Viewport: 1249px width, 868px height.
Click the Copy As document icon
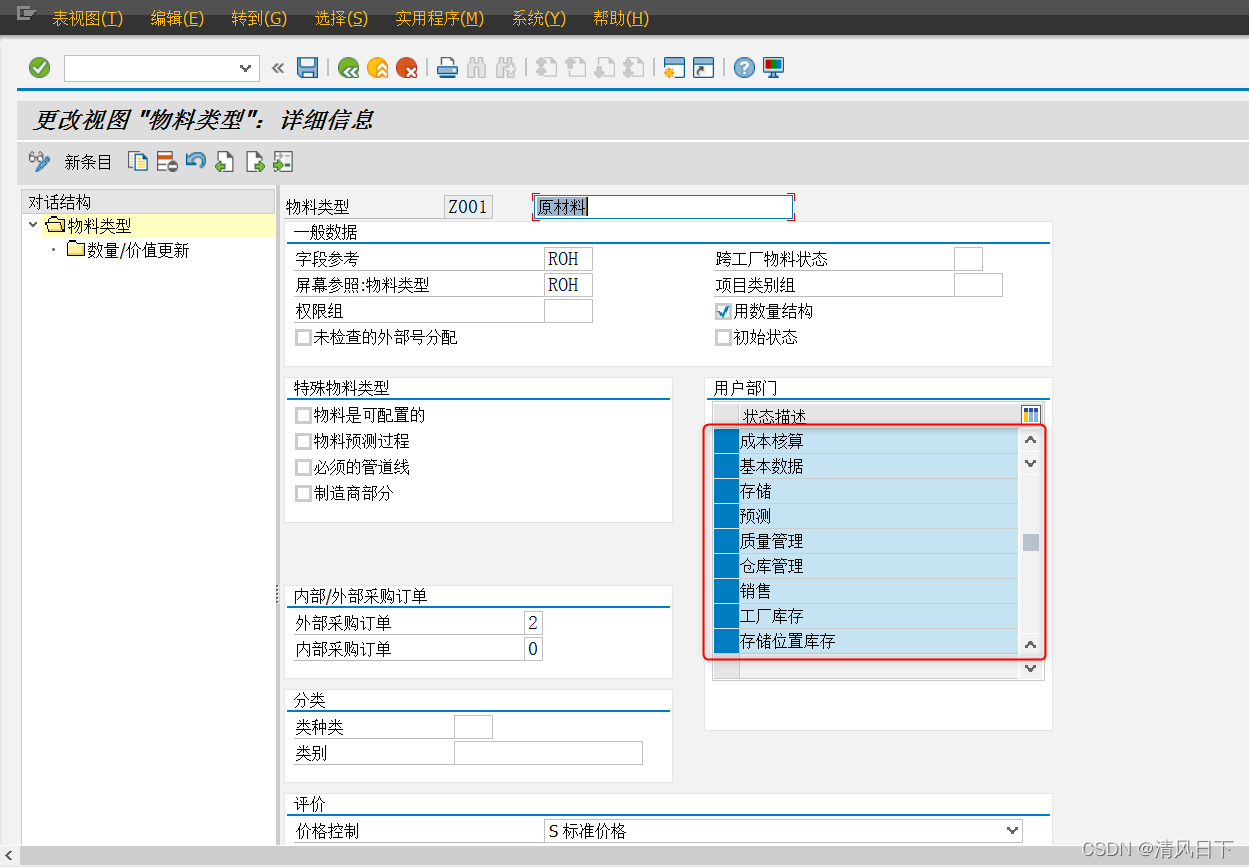pyautogui.click(x=139, y=161)
